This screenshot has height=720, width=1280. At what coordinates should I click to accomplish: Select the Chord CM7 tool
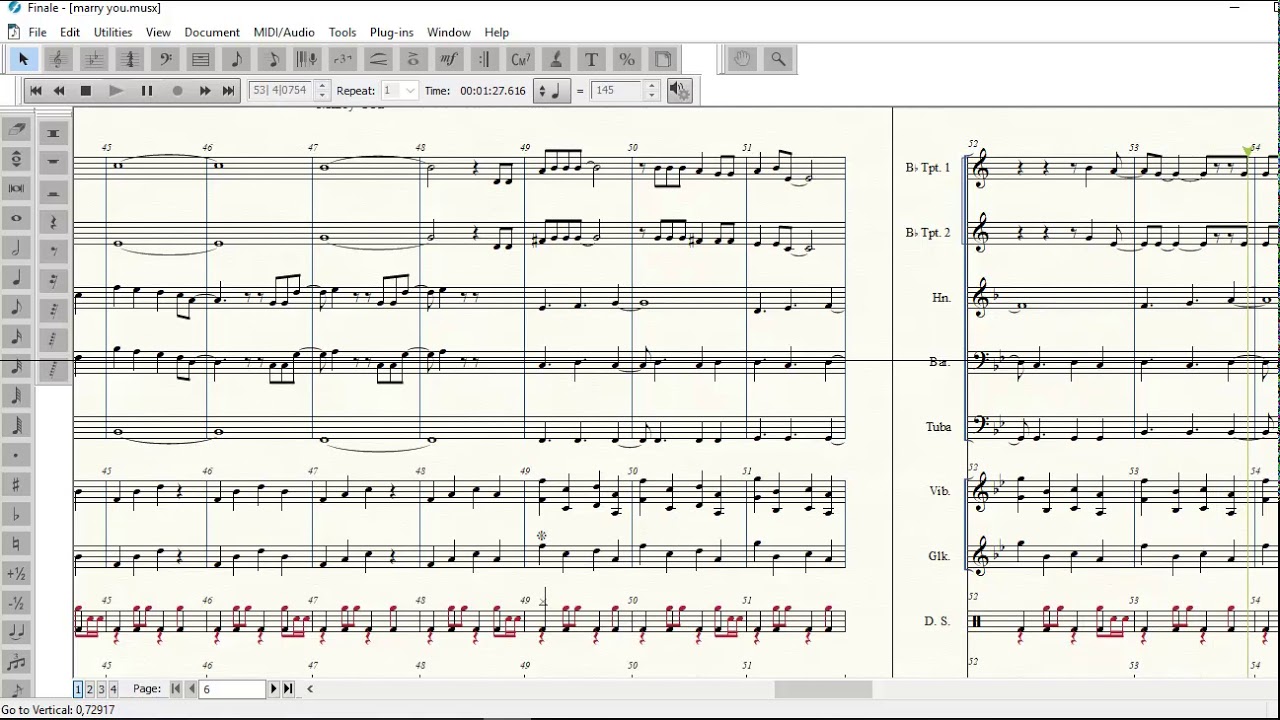click(520, 59)
